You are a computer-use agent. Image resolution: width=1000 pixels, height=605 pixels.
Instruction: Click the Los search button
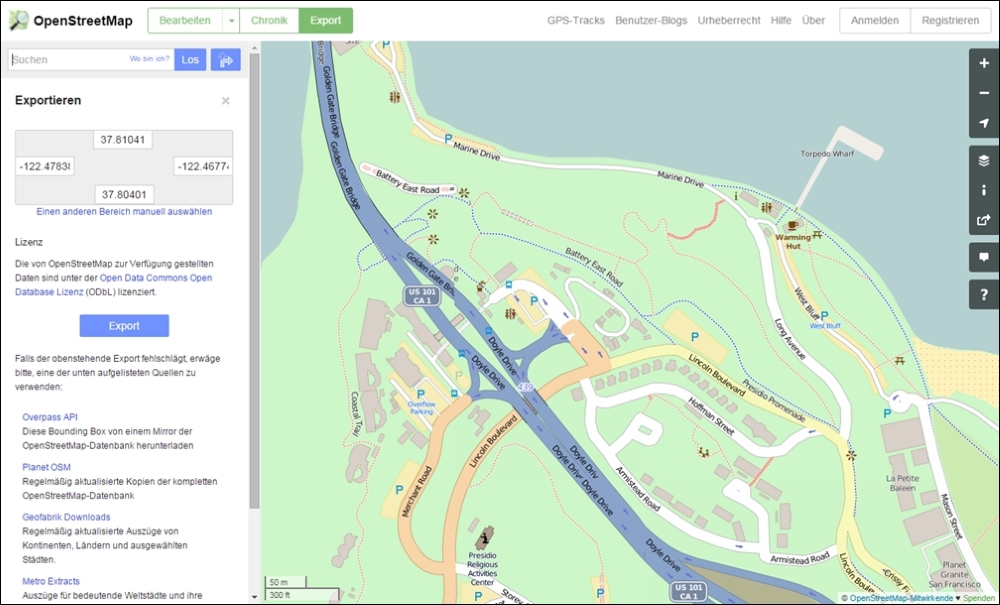pos(190,60)
